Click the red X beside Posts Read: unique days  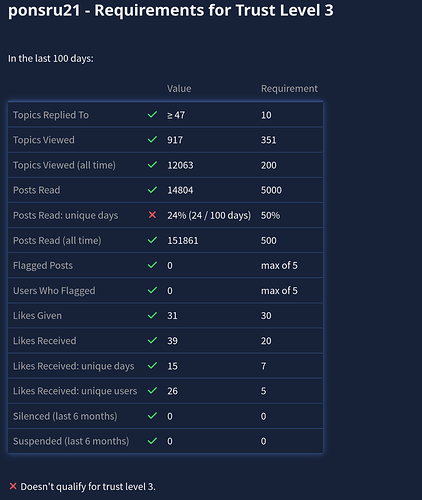(x=152, y=215)
